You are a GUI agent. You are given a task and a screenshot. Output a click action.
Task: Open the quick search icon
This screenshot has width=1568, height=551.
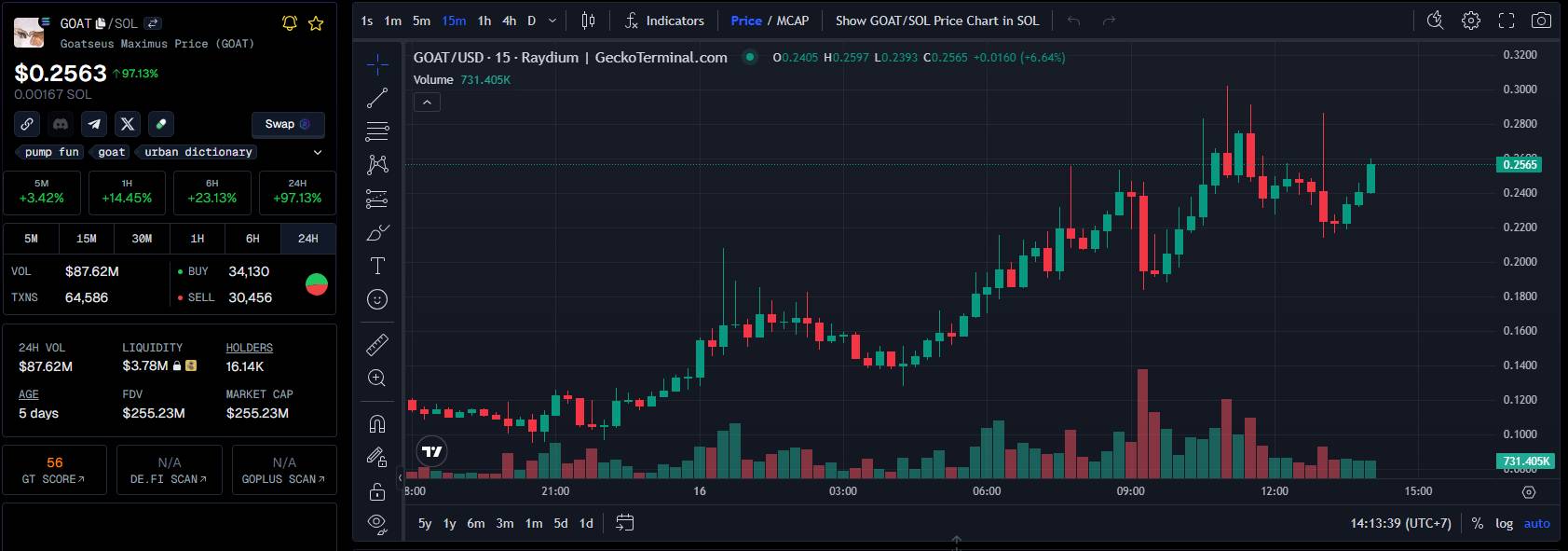[x=1436, y=21]
